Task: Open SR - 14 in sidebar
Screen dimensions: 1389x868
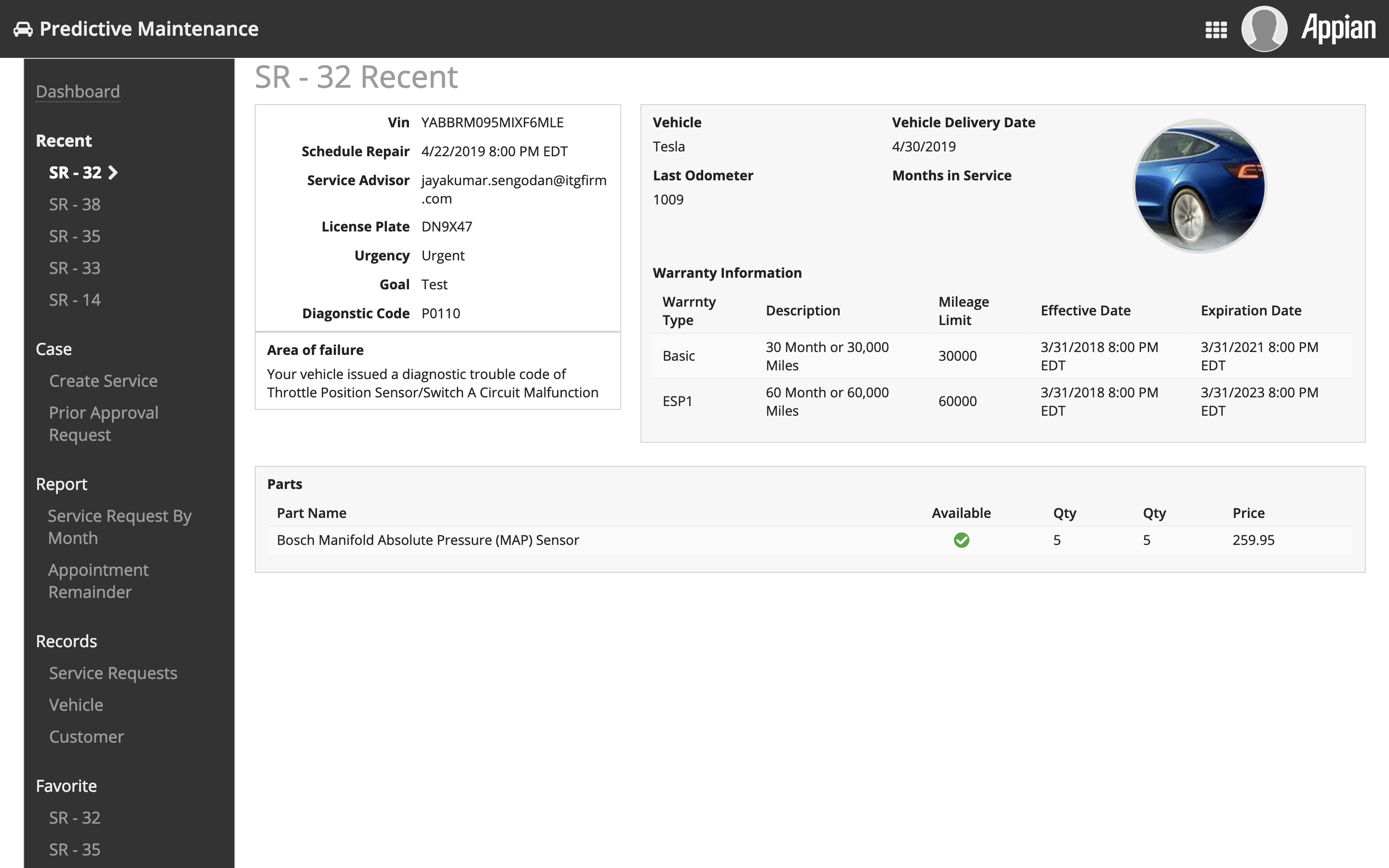Action: pos(75,300)
